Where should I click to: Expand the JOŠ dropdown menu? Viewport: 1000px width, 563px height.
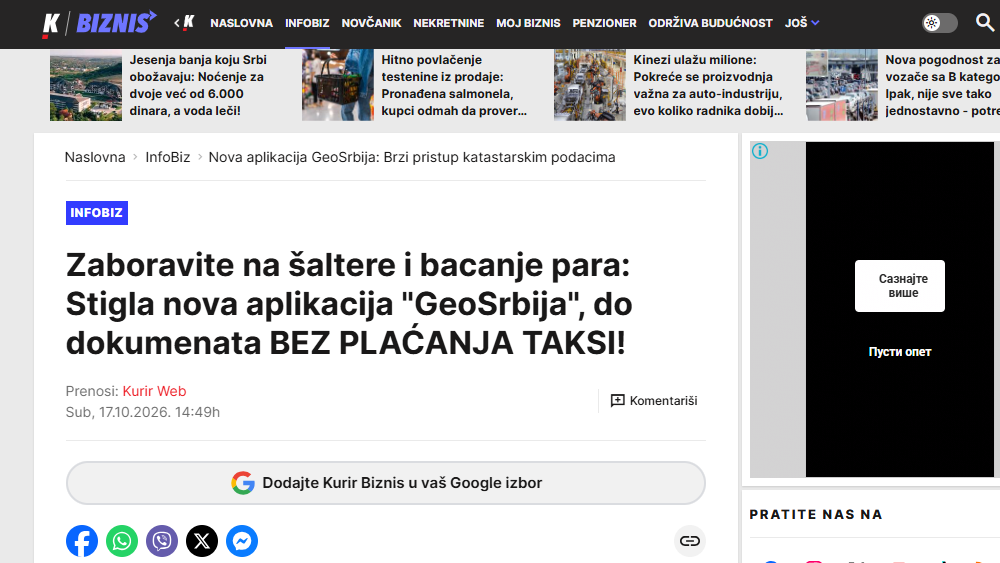802,23
